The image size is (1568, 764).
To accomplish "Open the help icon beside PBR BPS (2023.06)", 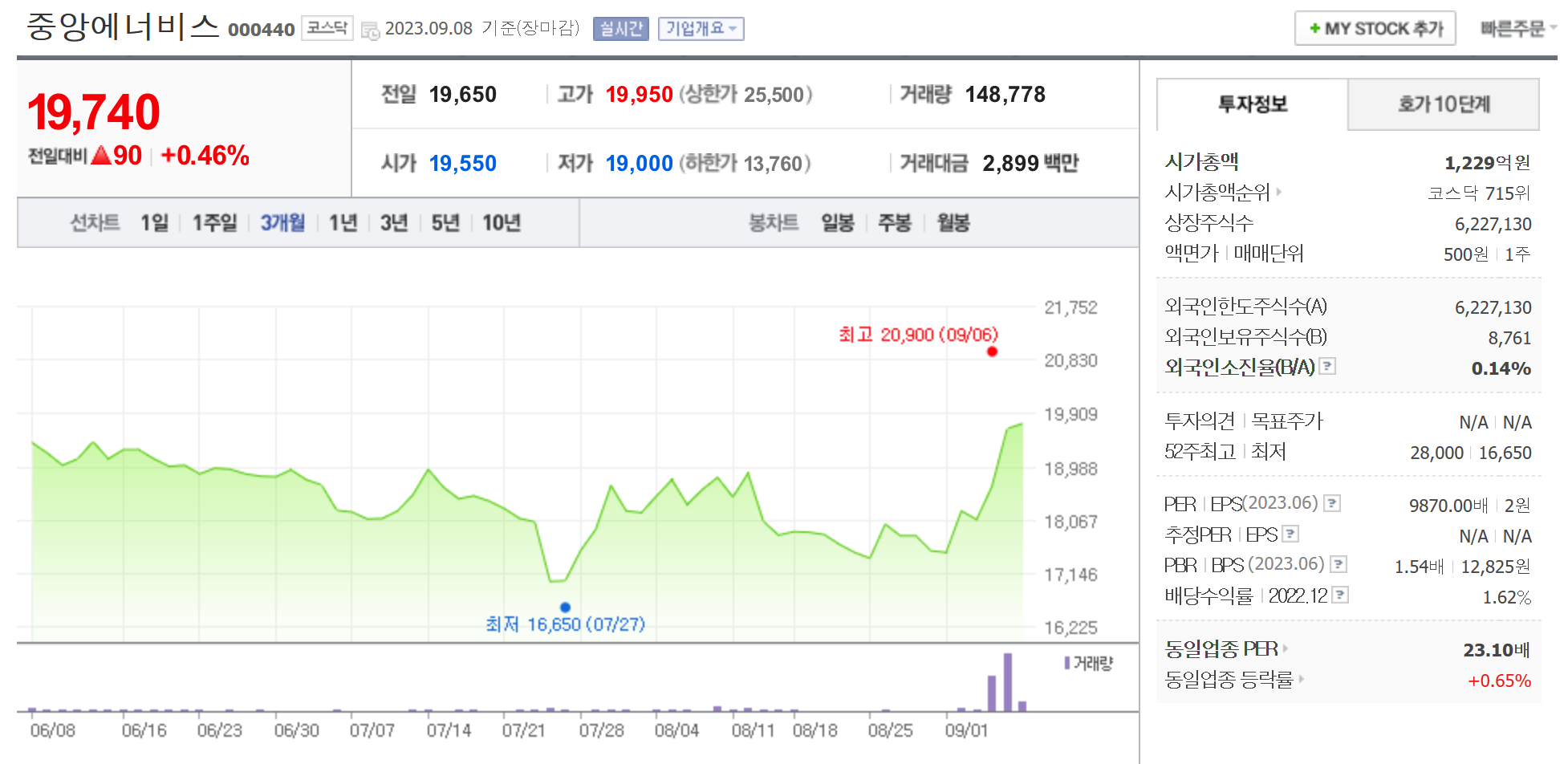I will 1338,564.
